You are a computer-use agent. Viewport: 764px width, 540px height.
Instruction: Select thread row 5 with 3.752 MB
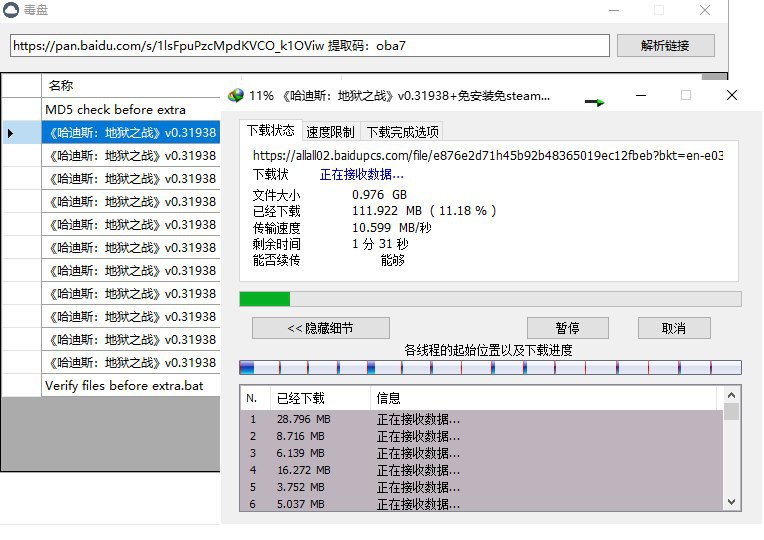tap(481, 487)
